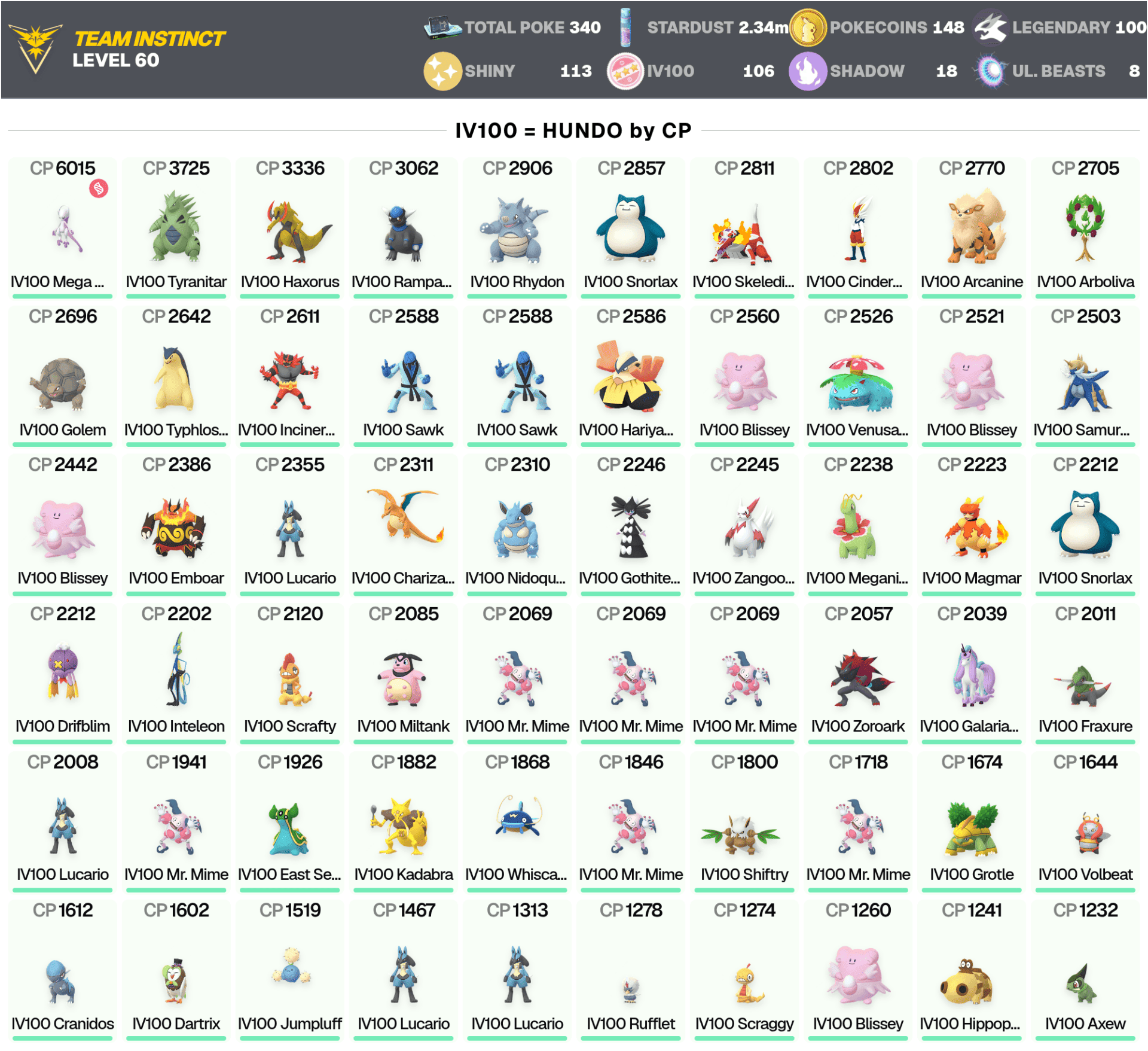The height and width of the screenshot is (1051, 1148).
Task: Click the 'IV100 Rhydon' name label
Action: (517, 282)
